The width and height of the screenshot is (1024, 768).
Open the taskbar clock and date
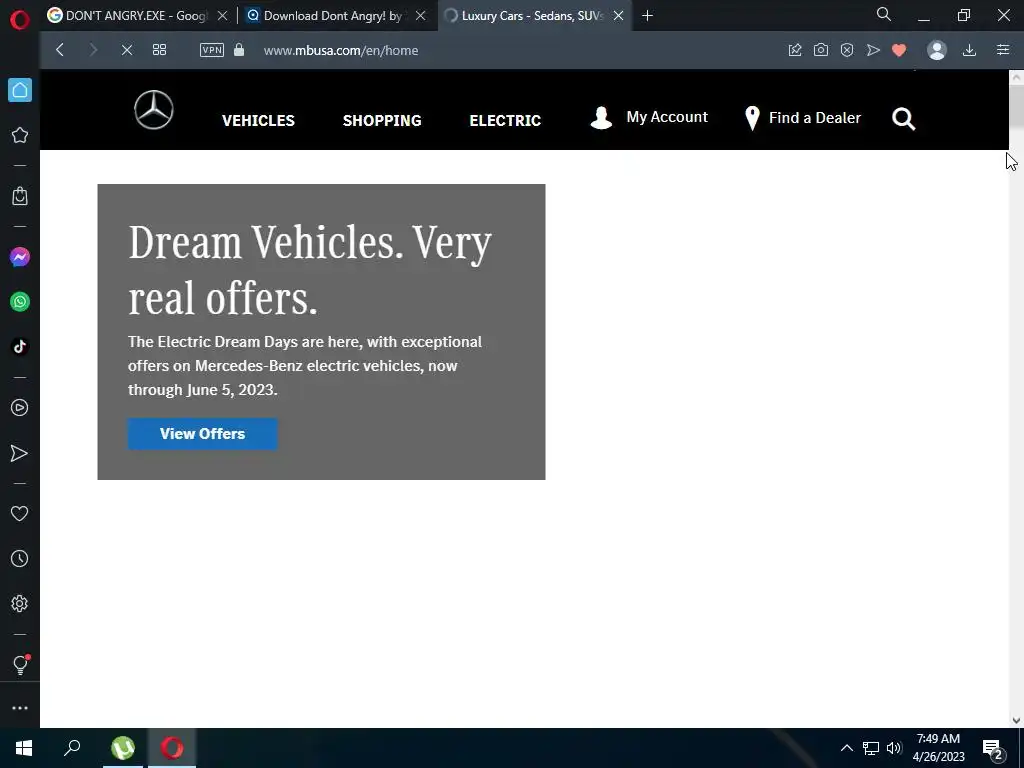tap(938, 748)
